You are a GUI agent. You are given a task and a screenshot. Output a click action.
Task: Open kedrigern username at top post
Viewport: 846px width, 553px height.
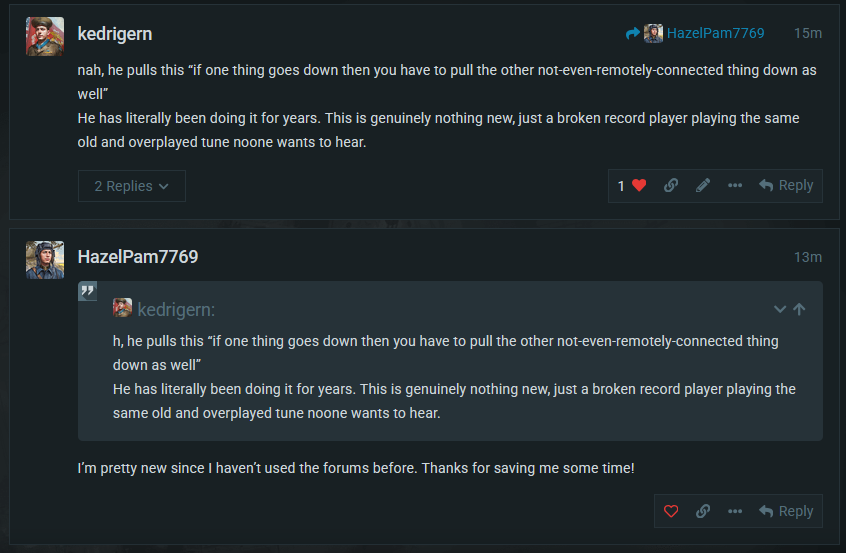[115, 34]
